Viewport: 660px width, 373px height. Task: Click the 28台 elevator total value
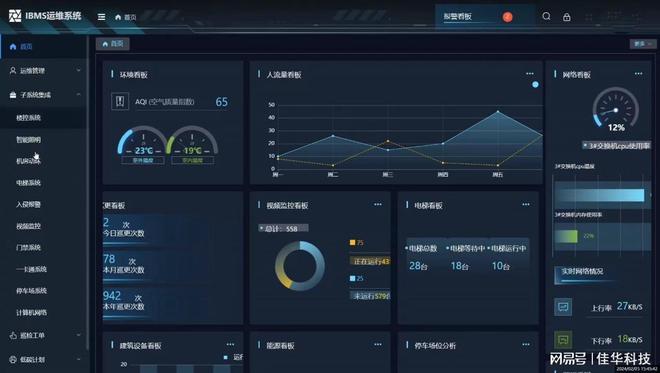pos(418,266)
